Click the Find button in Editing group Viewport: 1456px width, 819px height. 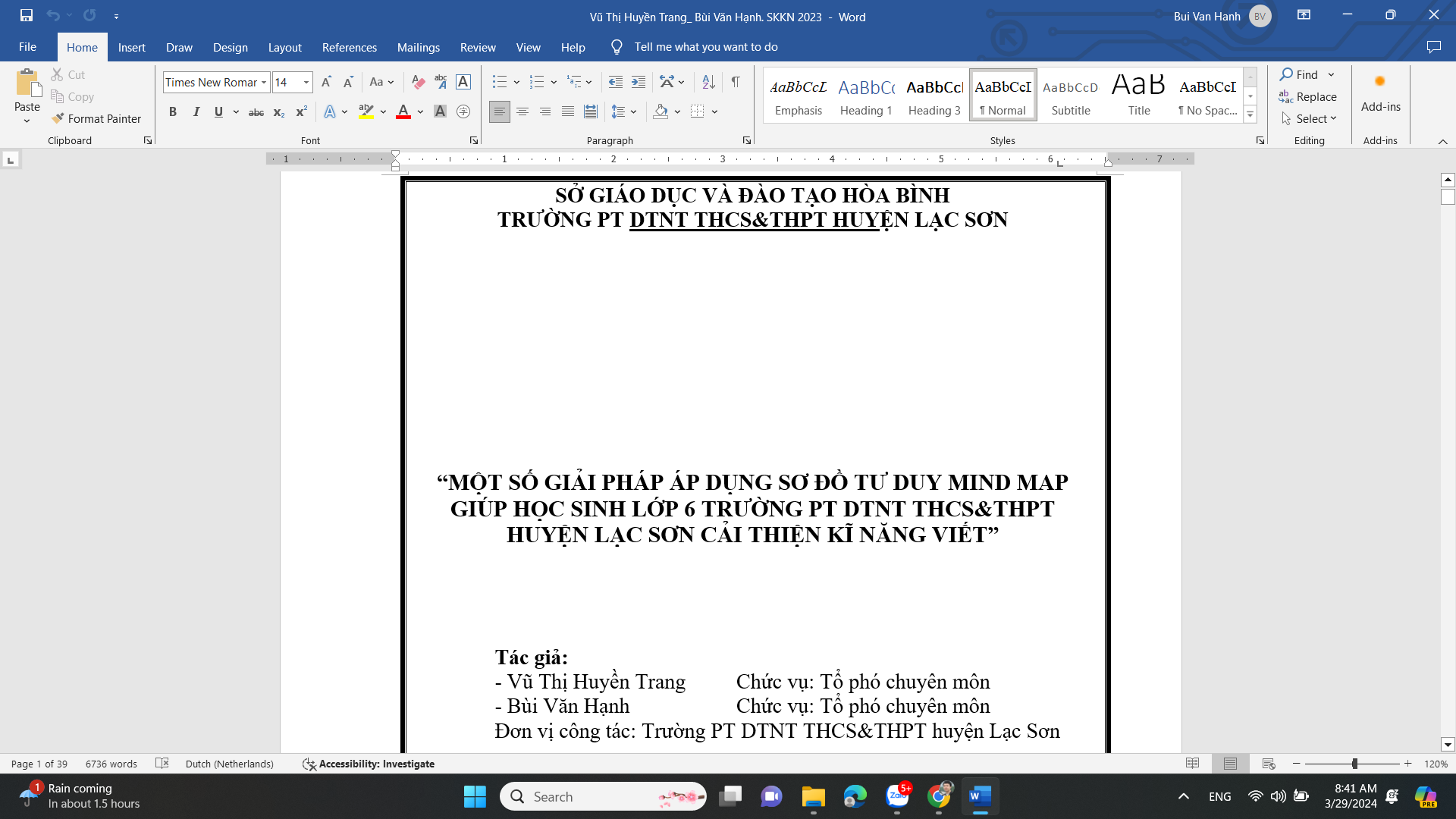[1301, 74]
